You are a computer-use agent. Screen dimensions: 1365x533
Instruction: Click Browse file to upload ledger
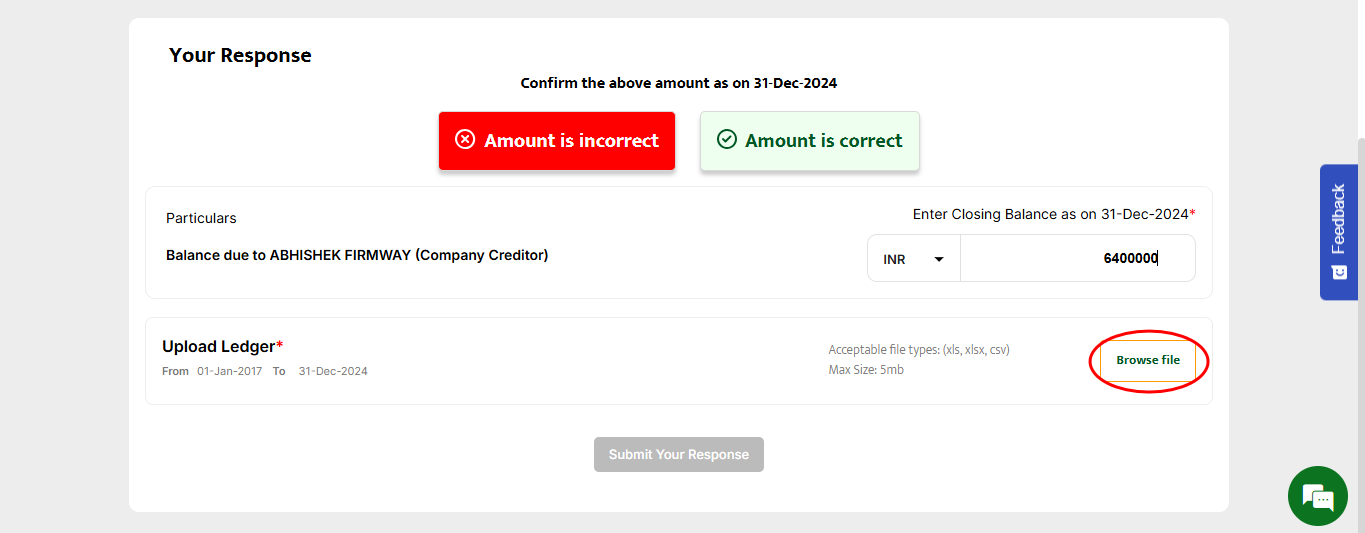pyautogui.click(x=1148, y=360)
